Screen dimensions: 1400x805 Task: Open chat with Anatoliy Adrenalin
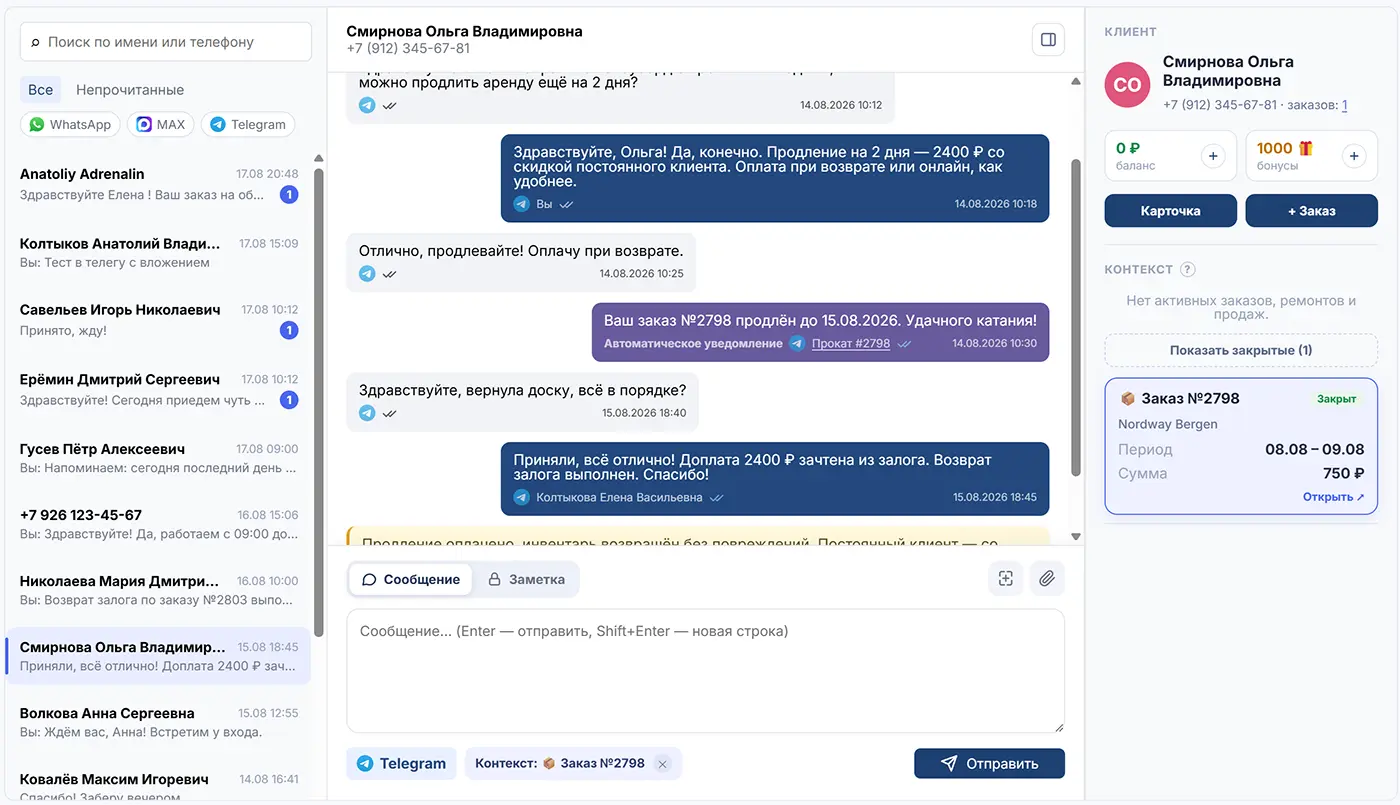(x=159, y=184)
